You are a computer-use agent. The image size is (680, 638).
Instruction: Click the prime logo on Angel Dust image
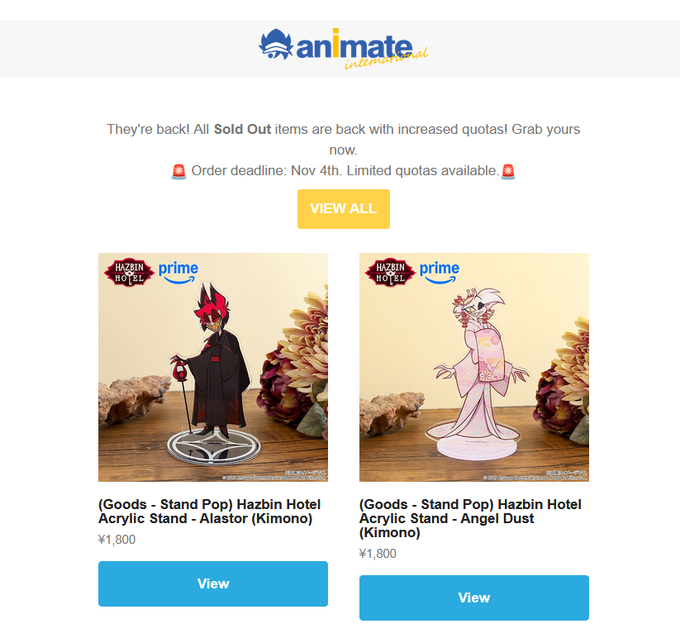coord(439,272)
